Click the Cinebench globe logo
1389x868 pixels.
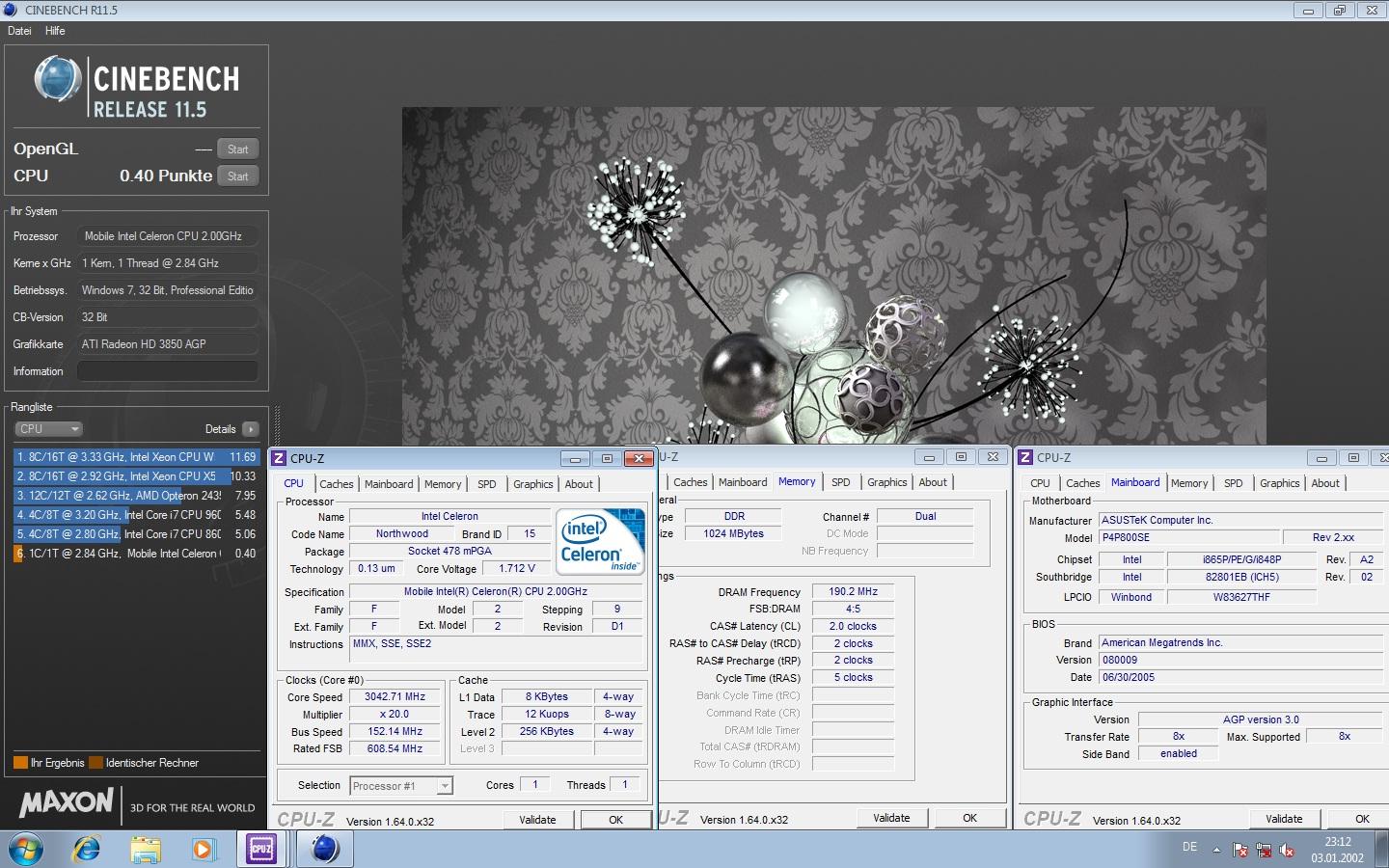tap(58, 79)
